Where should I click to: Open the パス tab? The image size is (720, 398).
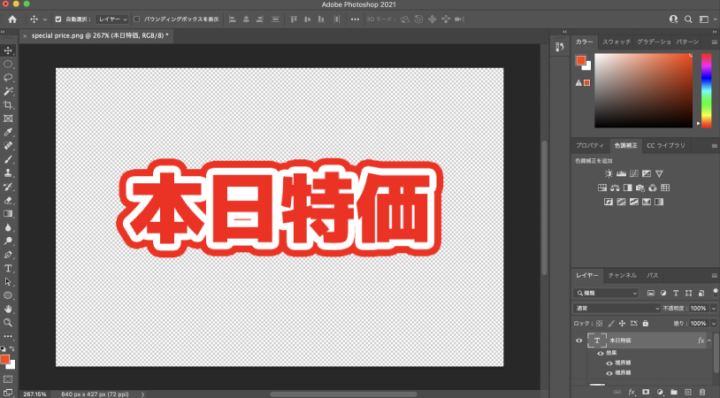click(x=652, y=275)
